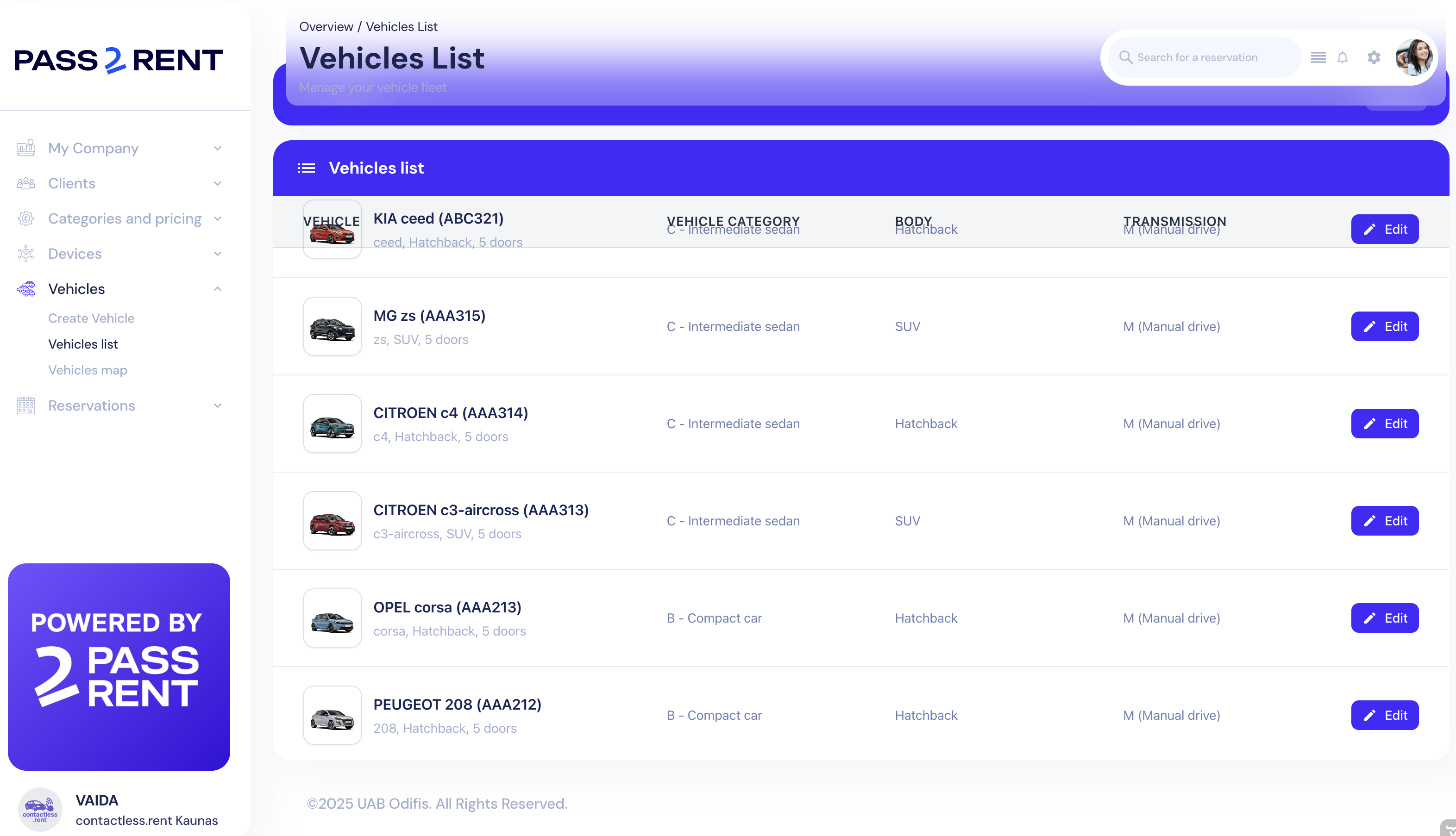Screen dimensions: 1456x836
Task: Expand the Clients section chevron
Action: point(218,184)
